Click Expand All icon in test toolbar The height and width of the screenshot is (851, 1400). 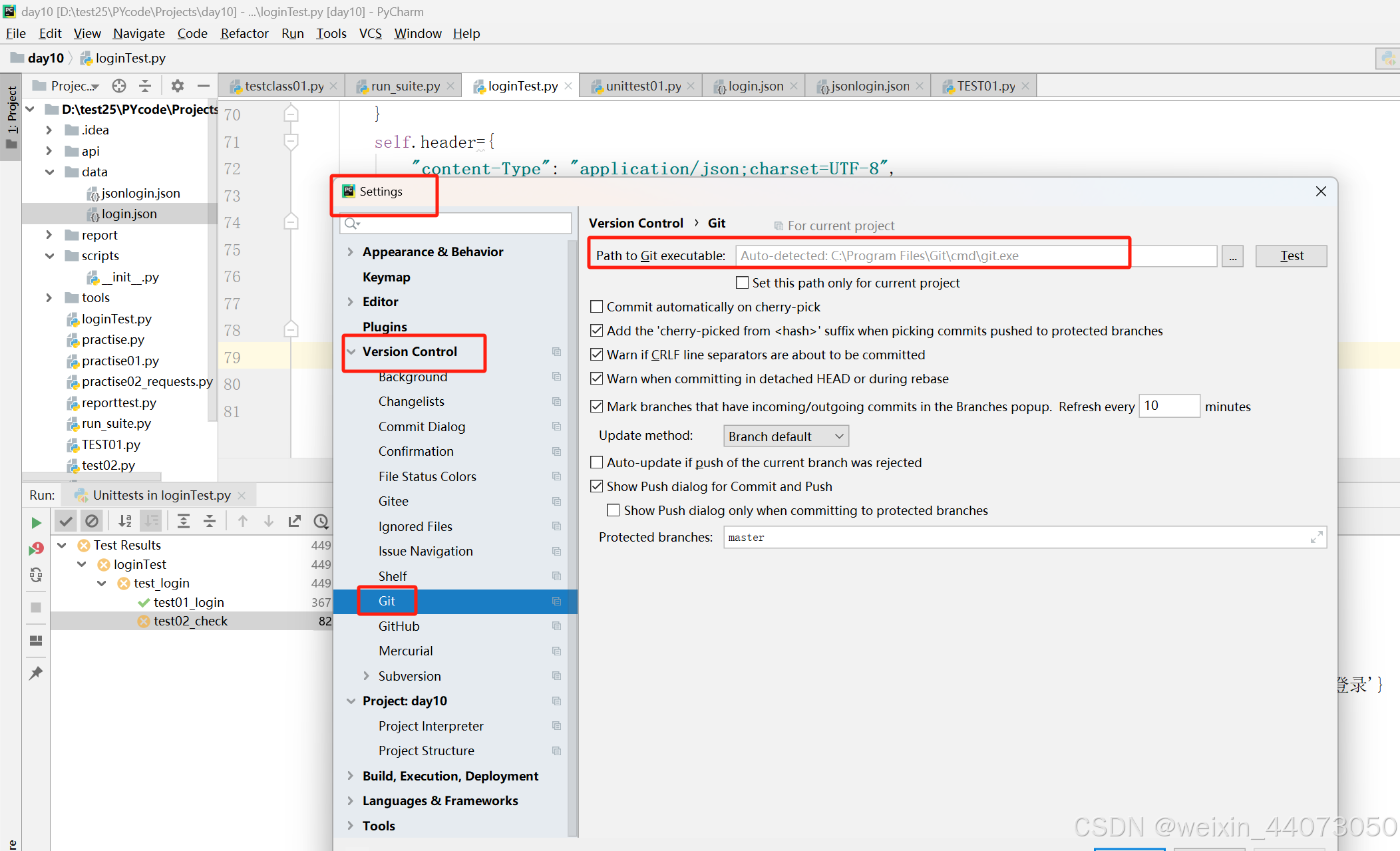(x=184, y=521)
